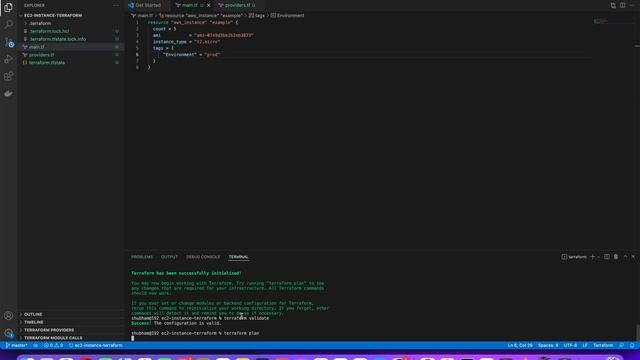This screenshot has width=640, height=360.
Task: Open the Run and Debug view
Action: (8, 59)
